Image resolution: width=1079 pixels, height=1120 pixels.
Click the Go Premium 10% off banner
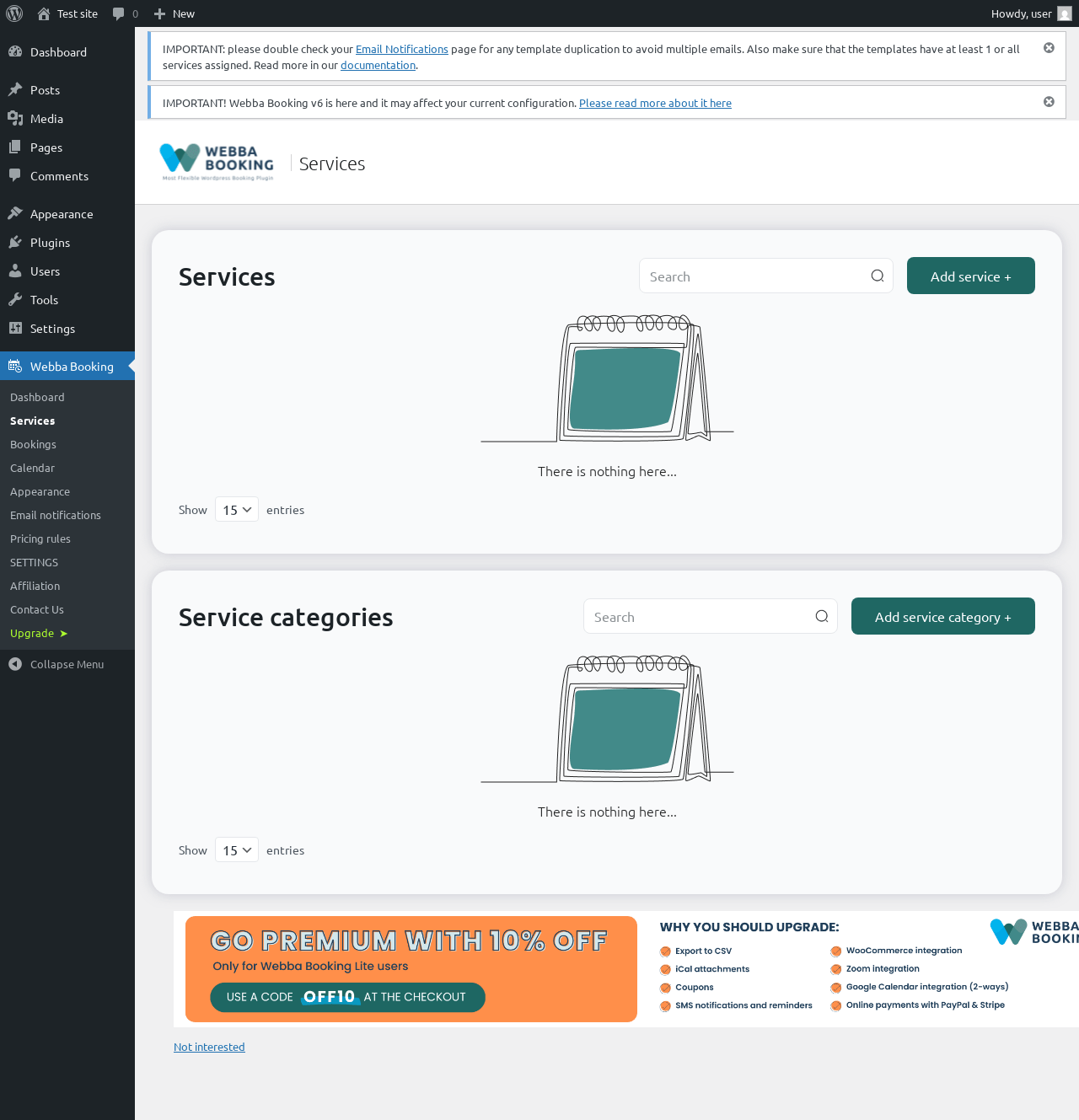click(626, 969)
